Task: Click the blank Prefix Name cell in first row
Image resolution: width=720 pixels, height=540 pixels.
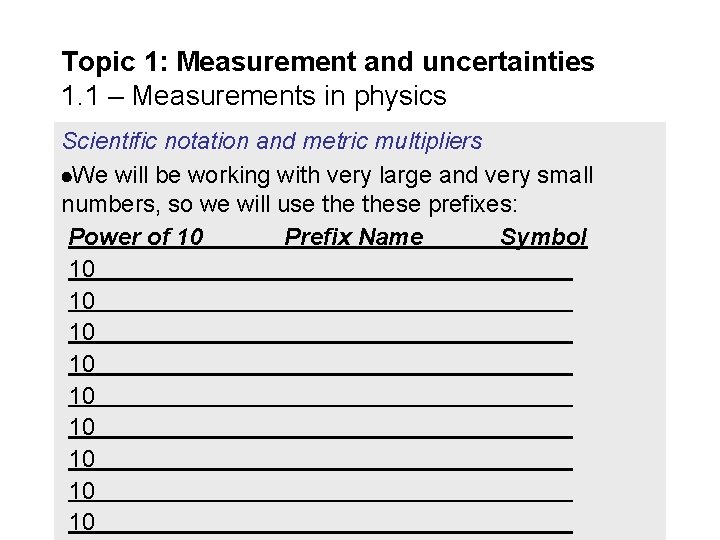Action: [354, 268]
